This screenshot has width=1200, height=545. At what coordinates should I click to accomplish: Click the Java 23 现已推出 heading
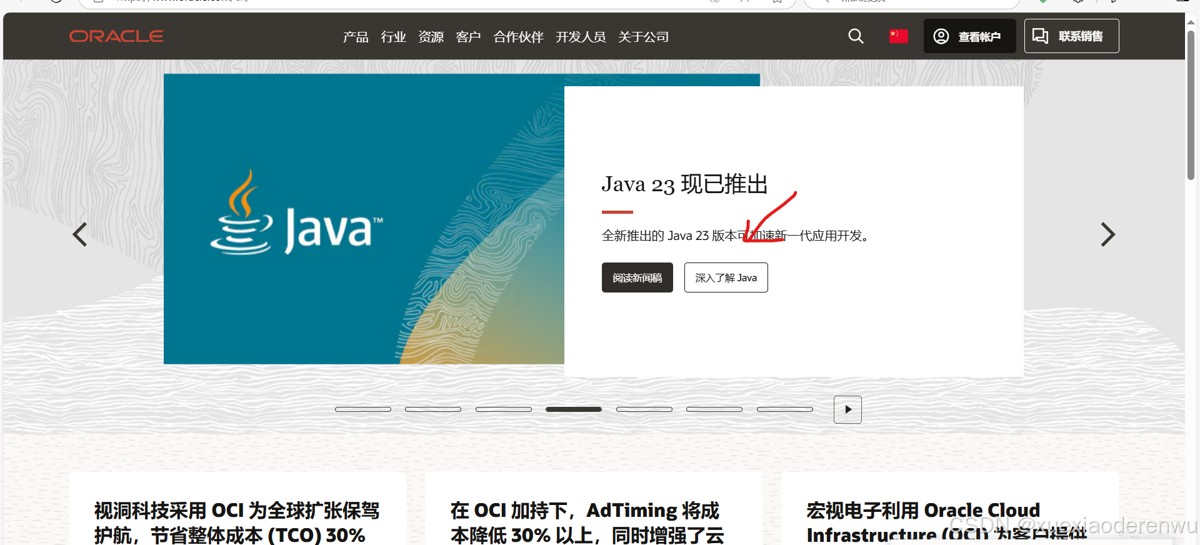684,184
